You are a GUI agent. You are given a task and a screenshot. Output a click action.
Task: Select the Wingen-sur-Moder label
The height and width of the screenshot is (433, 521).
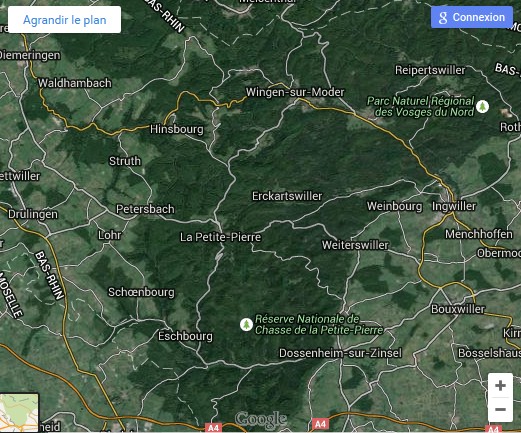click(x=295, y=92)
